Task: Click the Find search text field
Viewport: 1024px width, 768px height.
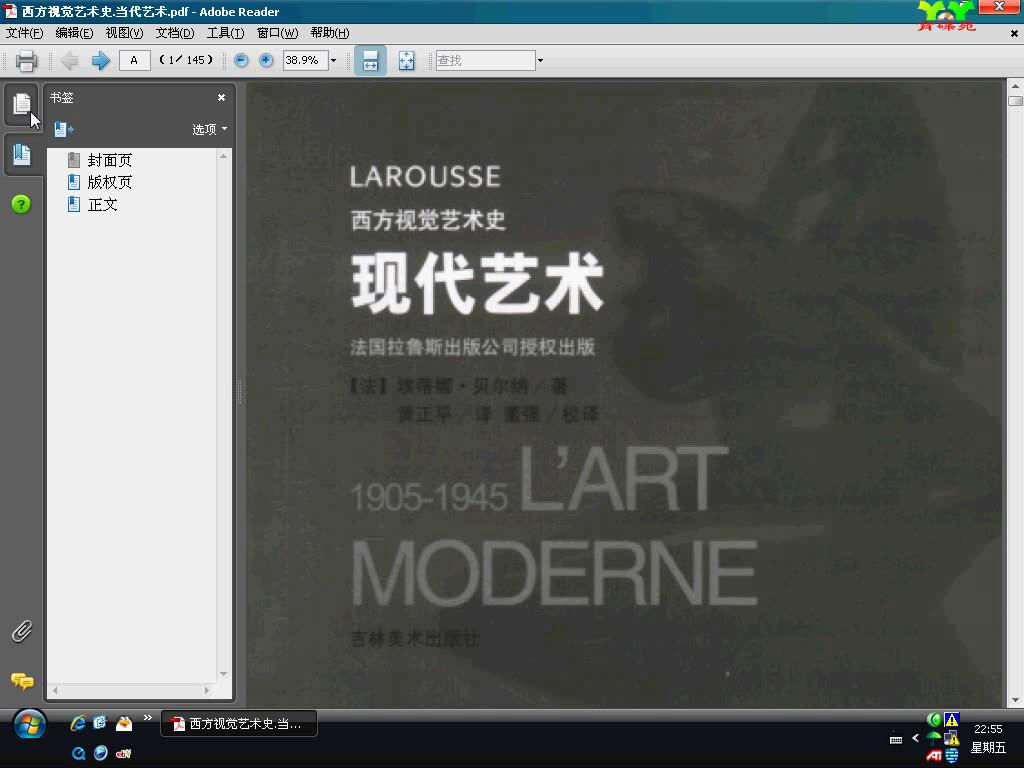Action: click(485, 60)
